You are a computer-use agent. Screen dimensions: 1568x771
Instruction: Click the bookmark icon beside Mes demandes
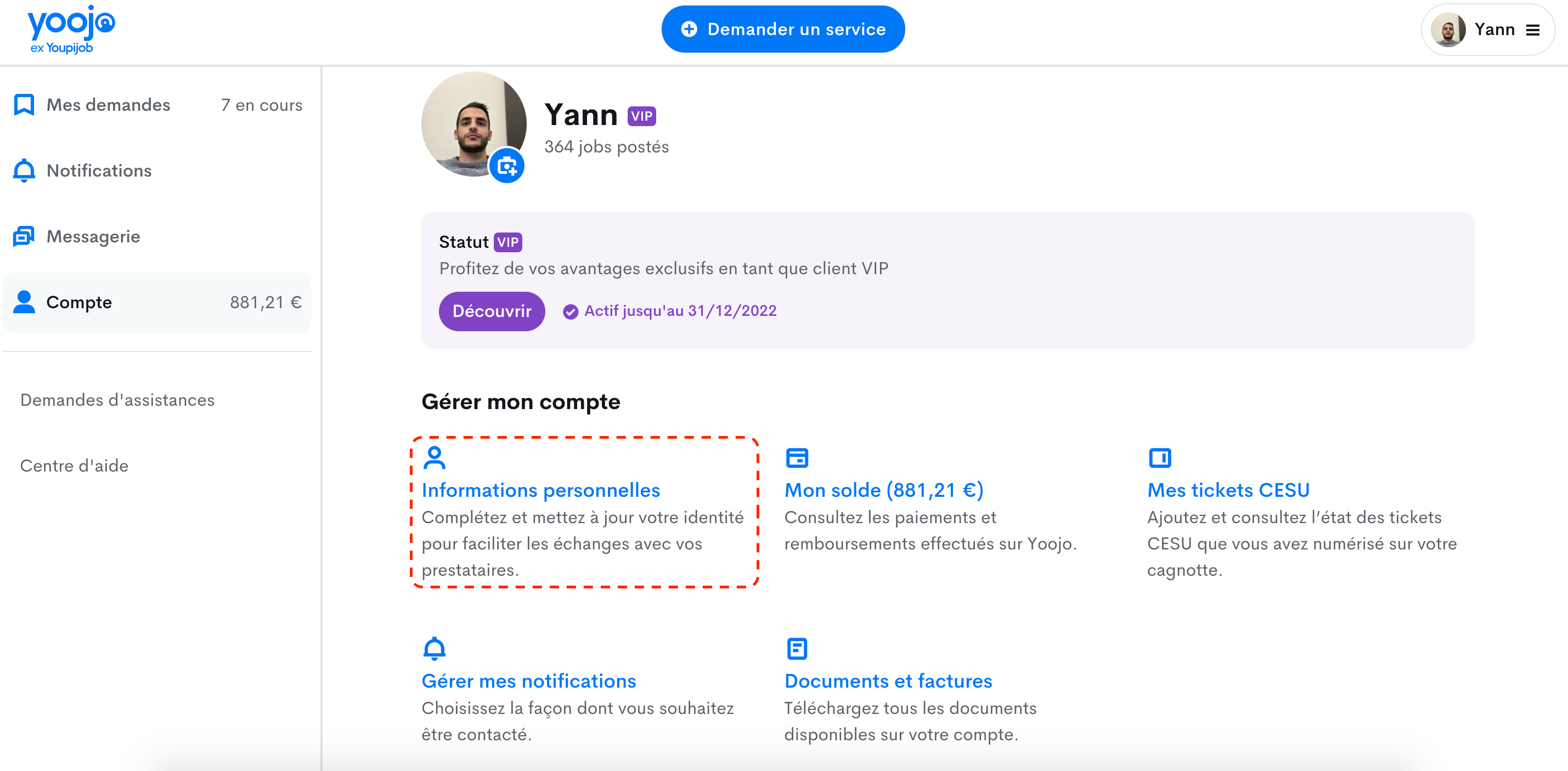[24, 105]
